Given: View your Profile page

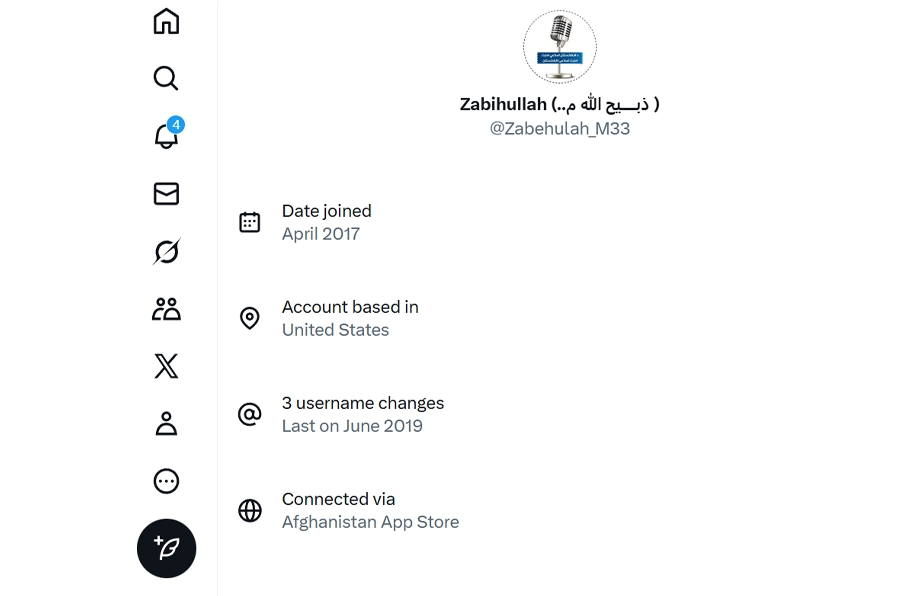Looking at the screenshot, I should tap(166, 423).
